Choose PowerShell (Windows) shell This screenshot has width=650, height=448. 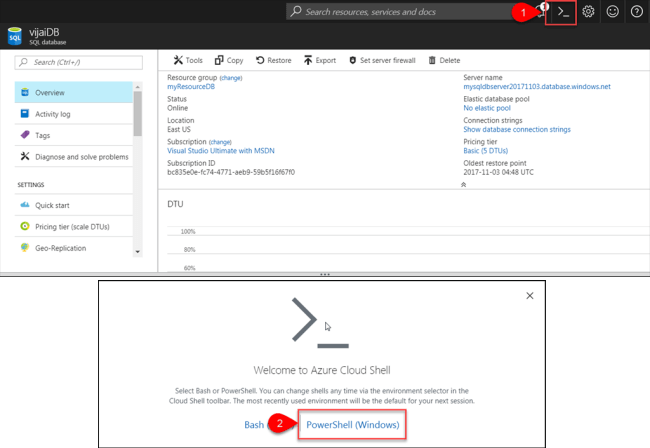tap(353, 425)
